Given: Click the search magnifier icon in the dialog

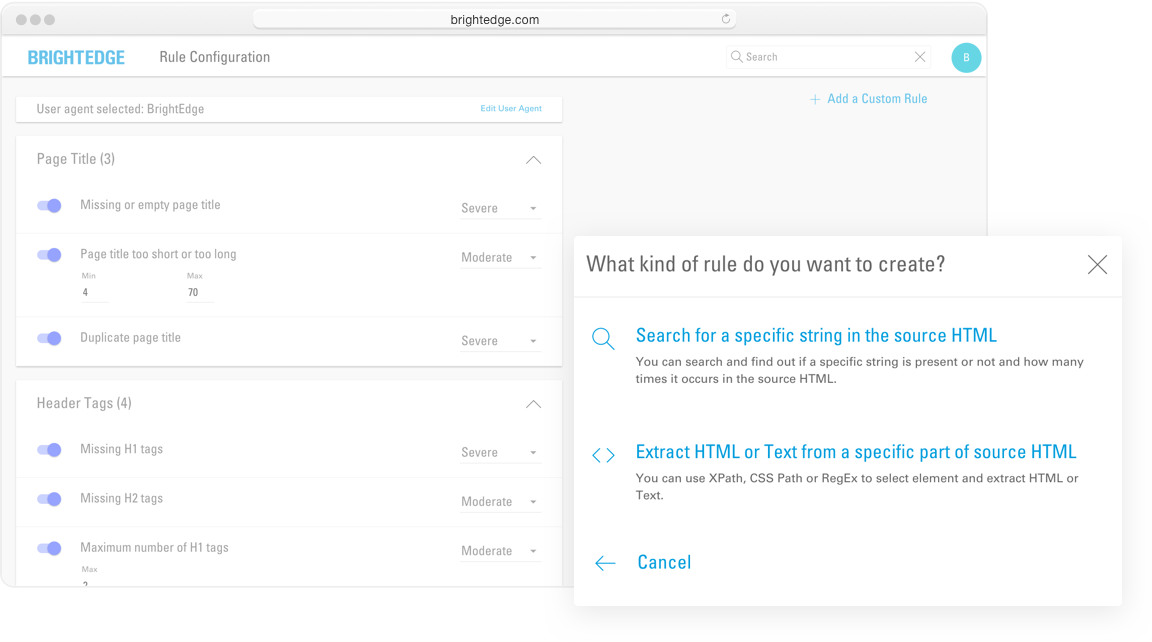Looking at the screenshot, I should [x=603, y=338].
